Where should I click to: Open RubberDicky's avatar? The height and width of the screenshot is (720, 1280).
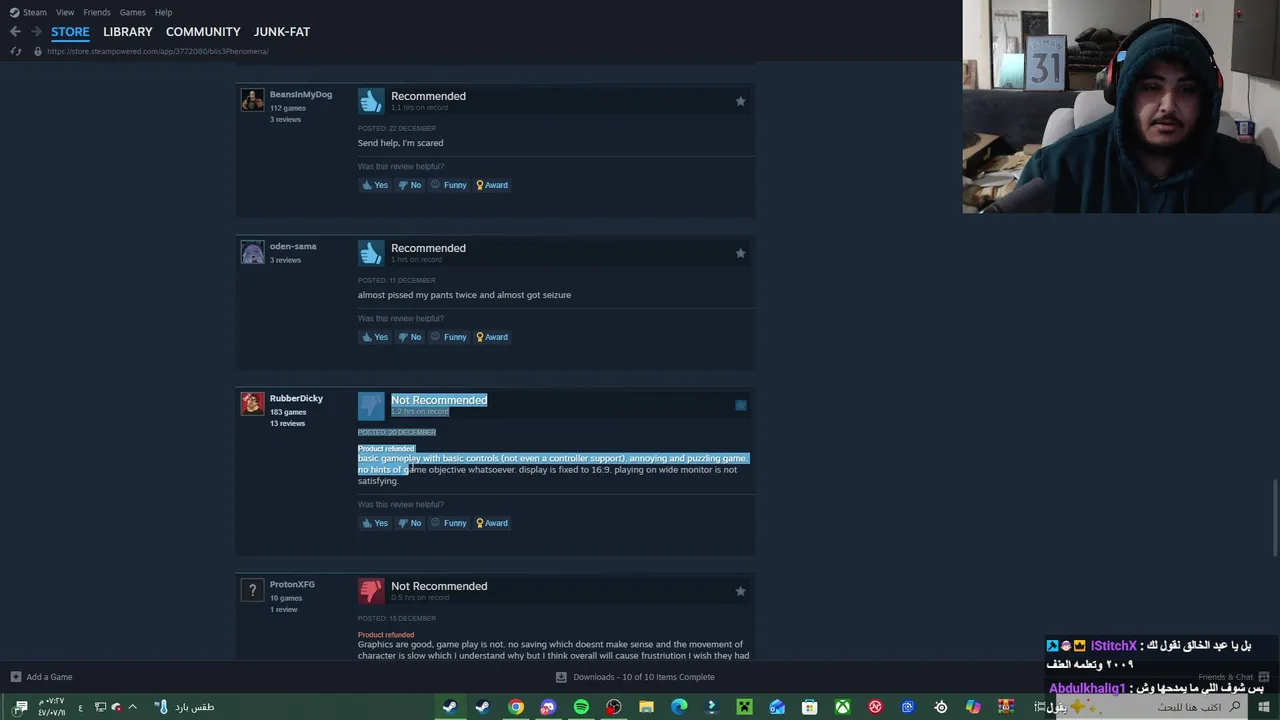click(x=252, y=404)
